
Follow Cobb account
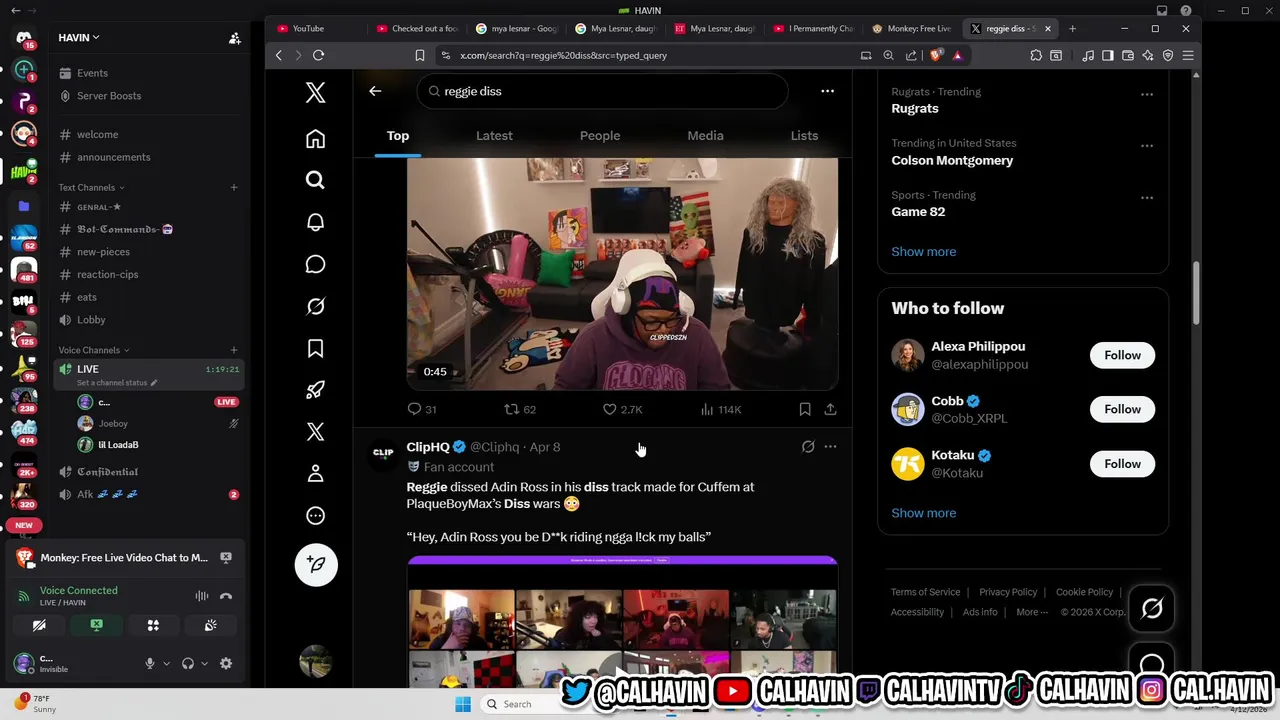[1122, 409]
